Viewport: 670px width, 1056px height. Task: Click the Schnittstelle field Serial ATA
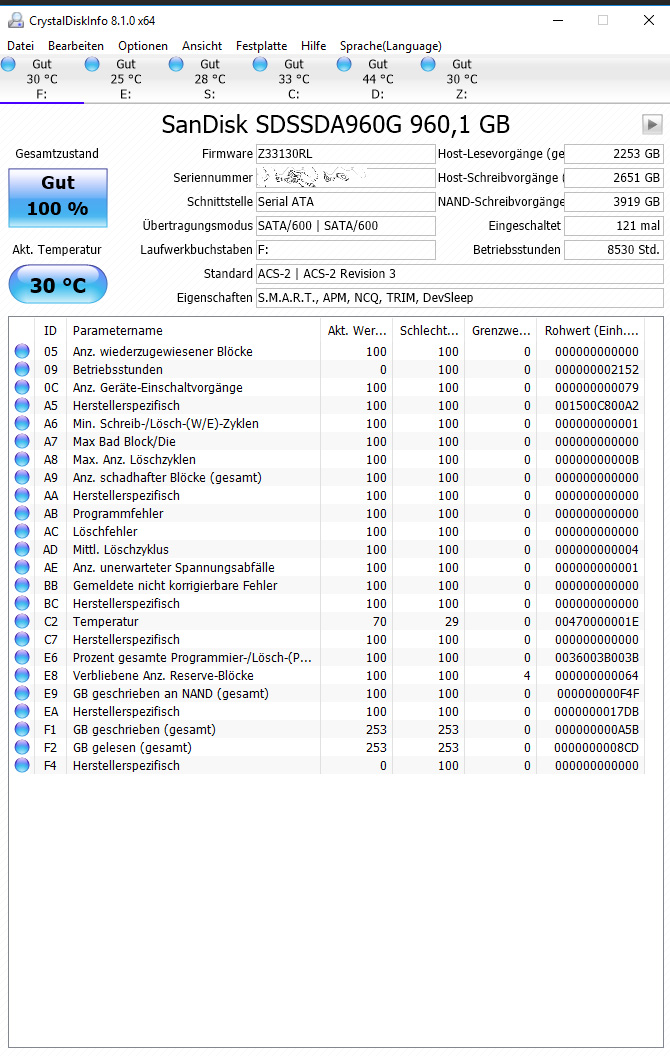[x=345, y=201]
